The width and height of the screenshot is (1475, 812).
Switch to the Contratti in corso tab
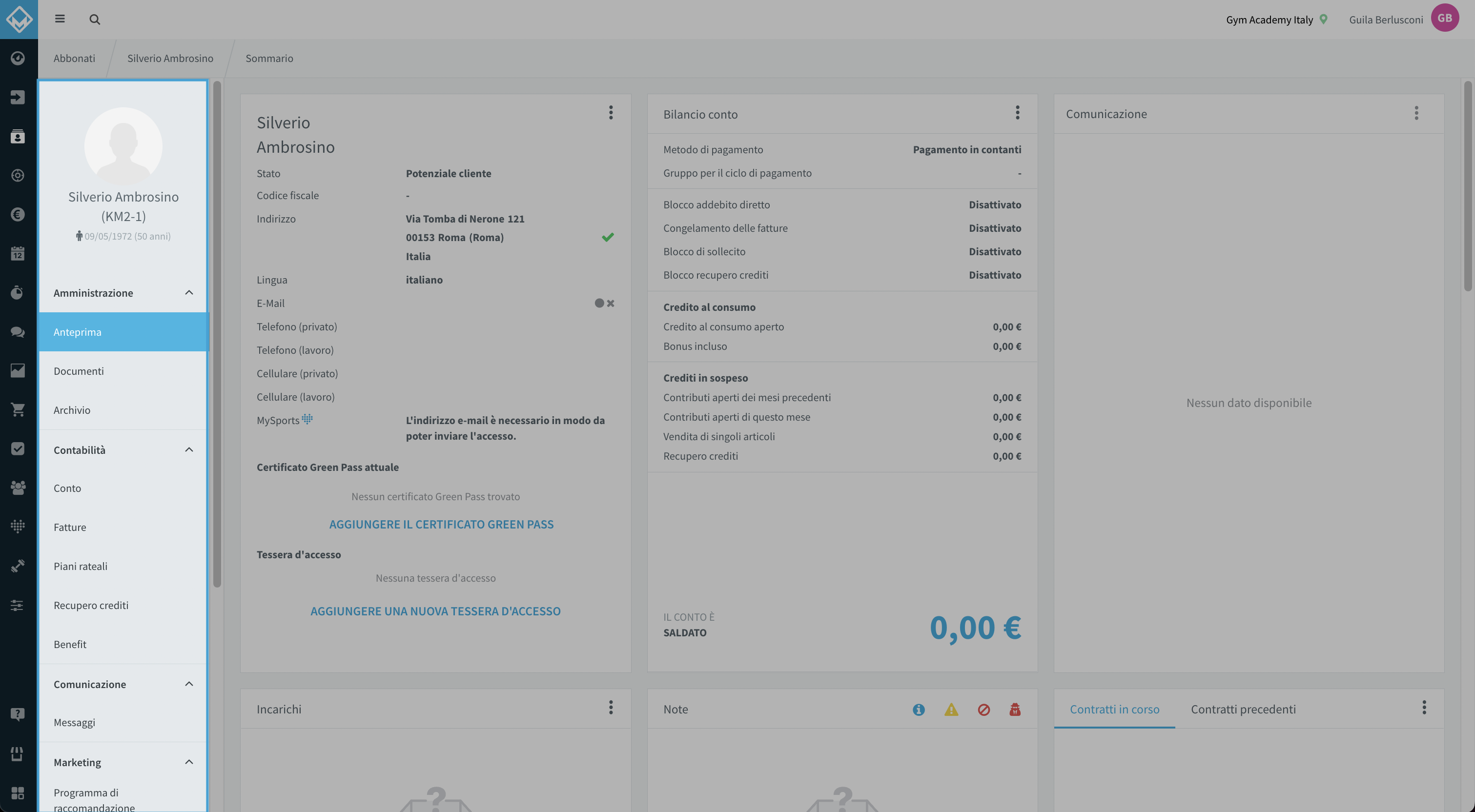pos(1114,709)
